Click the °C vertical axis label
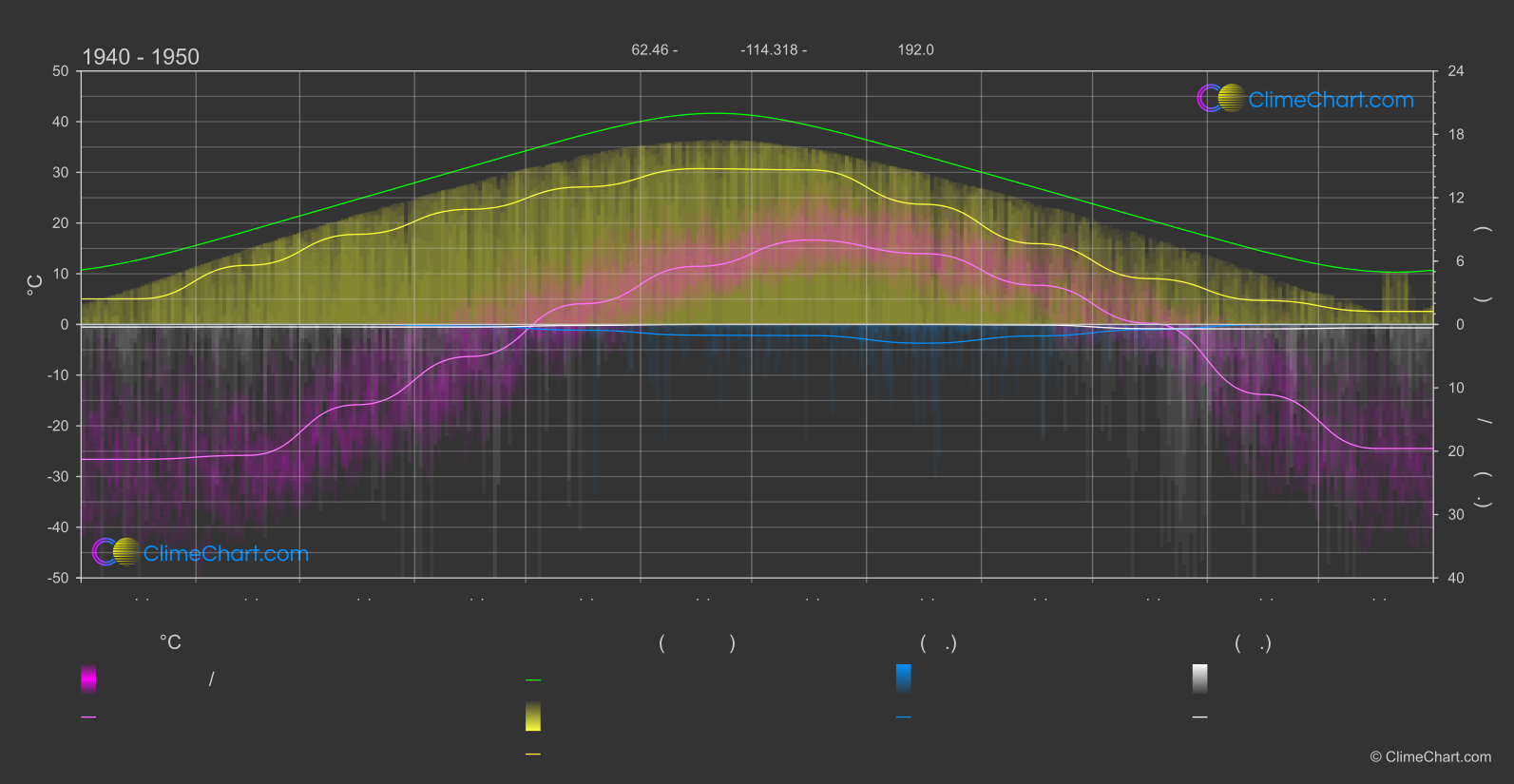The height and width of the screenshot is (784, 1514). 35,285
